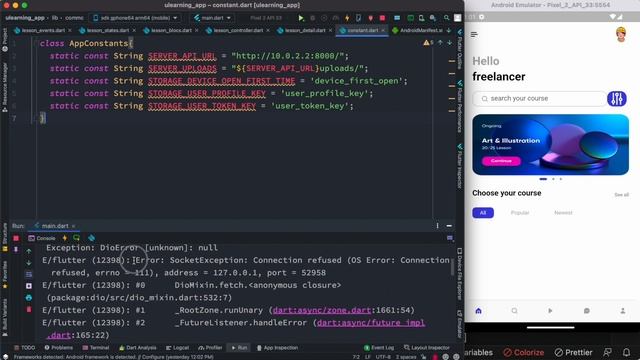The width and height of the screenshot is (640, 360).
Task: Minimize the Run tool window
Action: [449, 226]
